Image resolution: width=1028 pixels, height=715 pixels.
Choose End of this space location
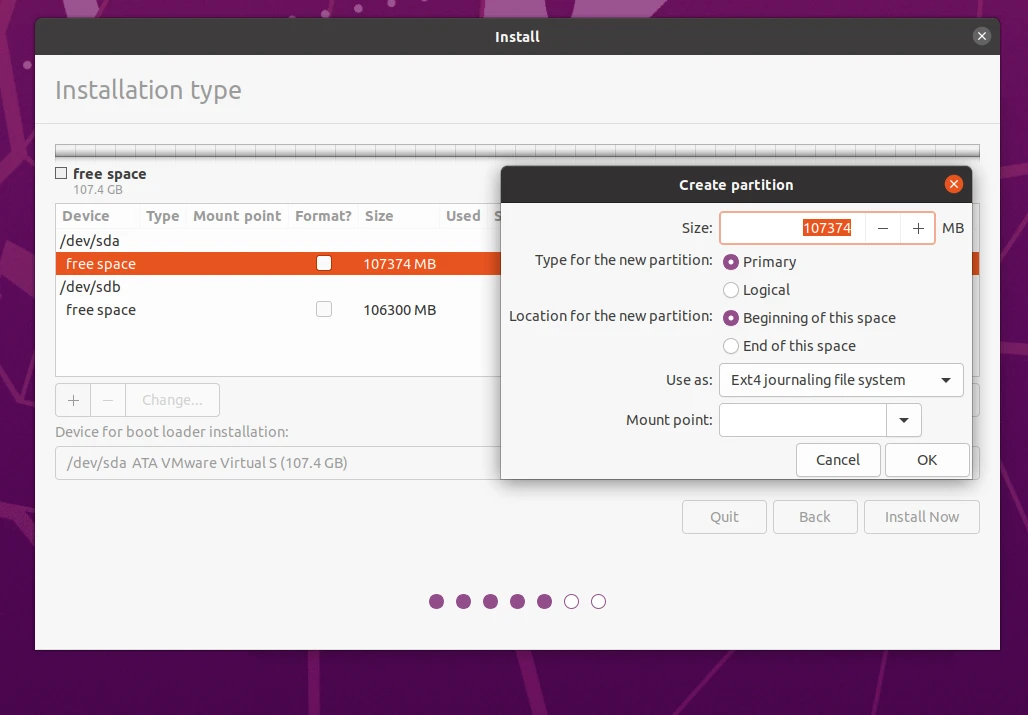pos(731,346)
